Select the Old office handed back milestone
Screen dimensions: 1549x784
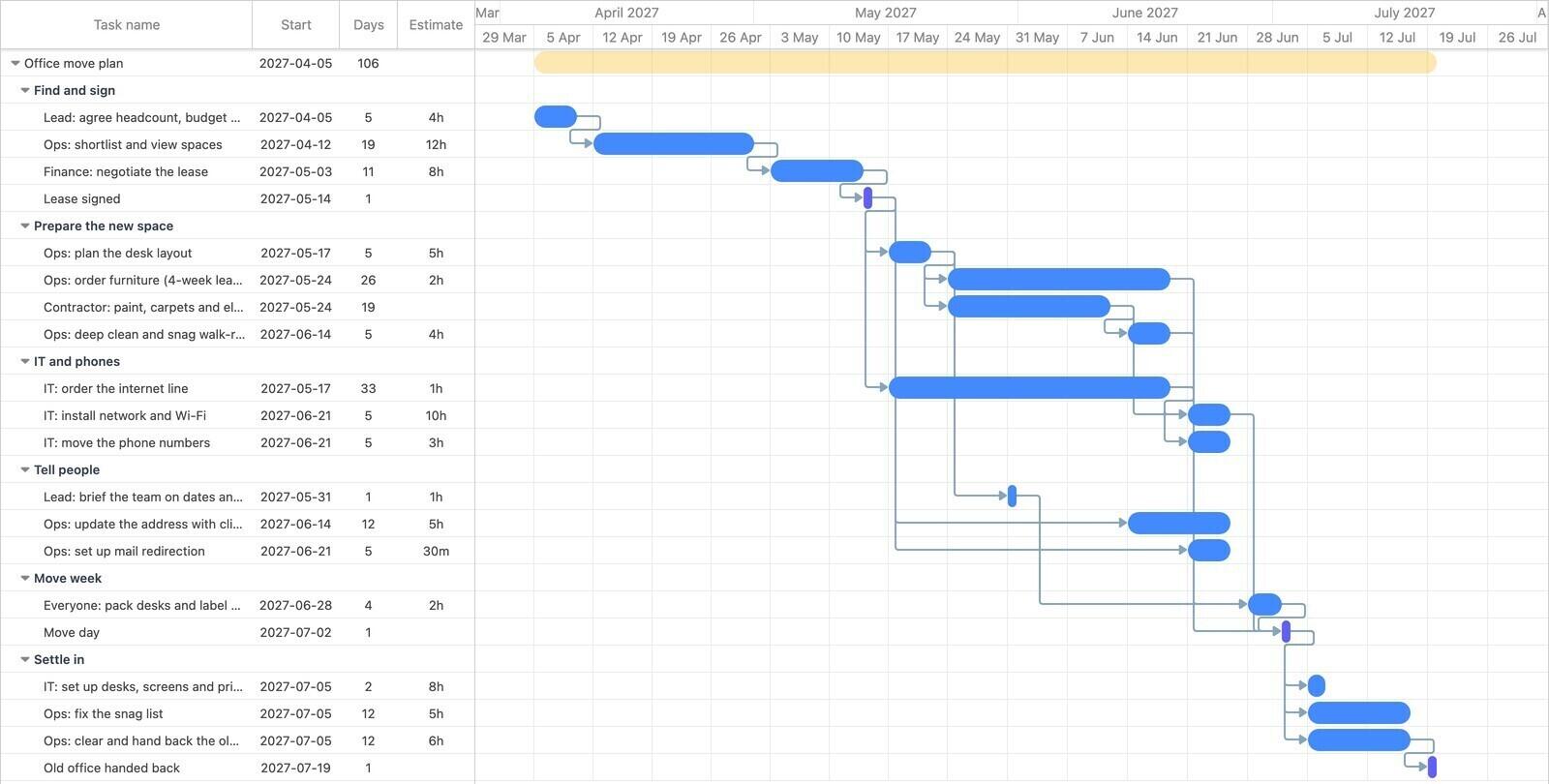pyautogui.click(x=1433, y=768)
